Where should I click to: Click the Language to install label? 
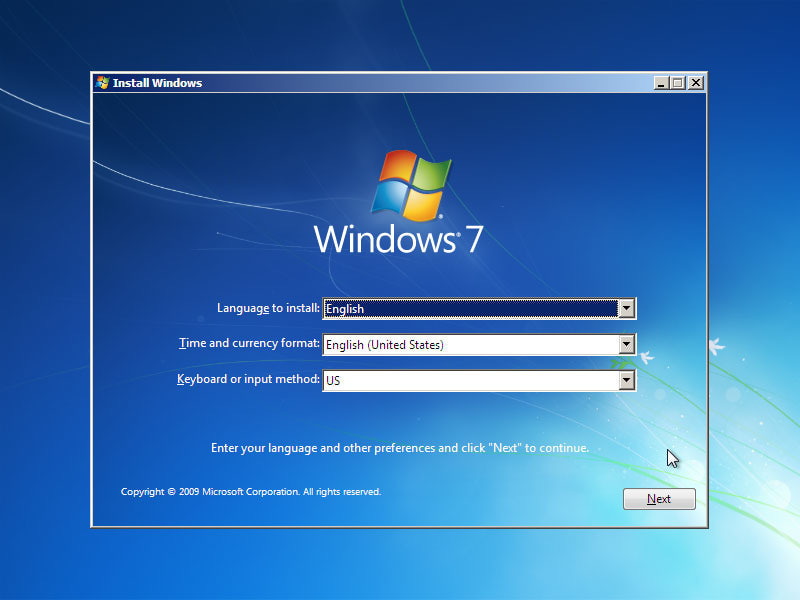(266, 308)
